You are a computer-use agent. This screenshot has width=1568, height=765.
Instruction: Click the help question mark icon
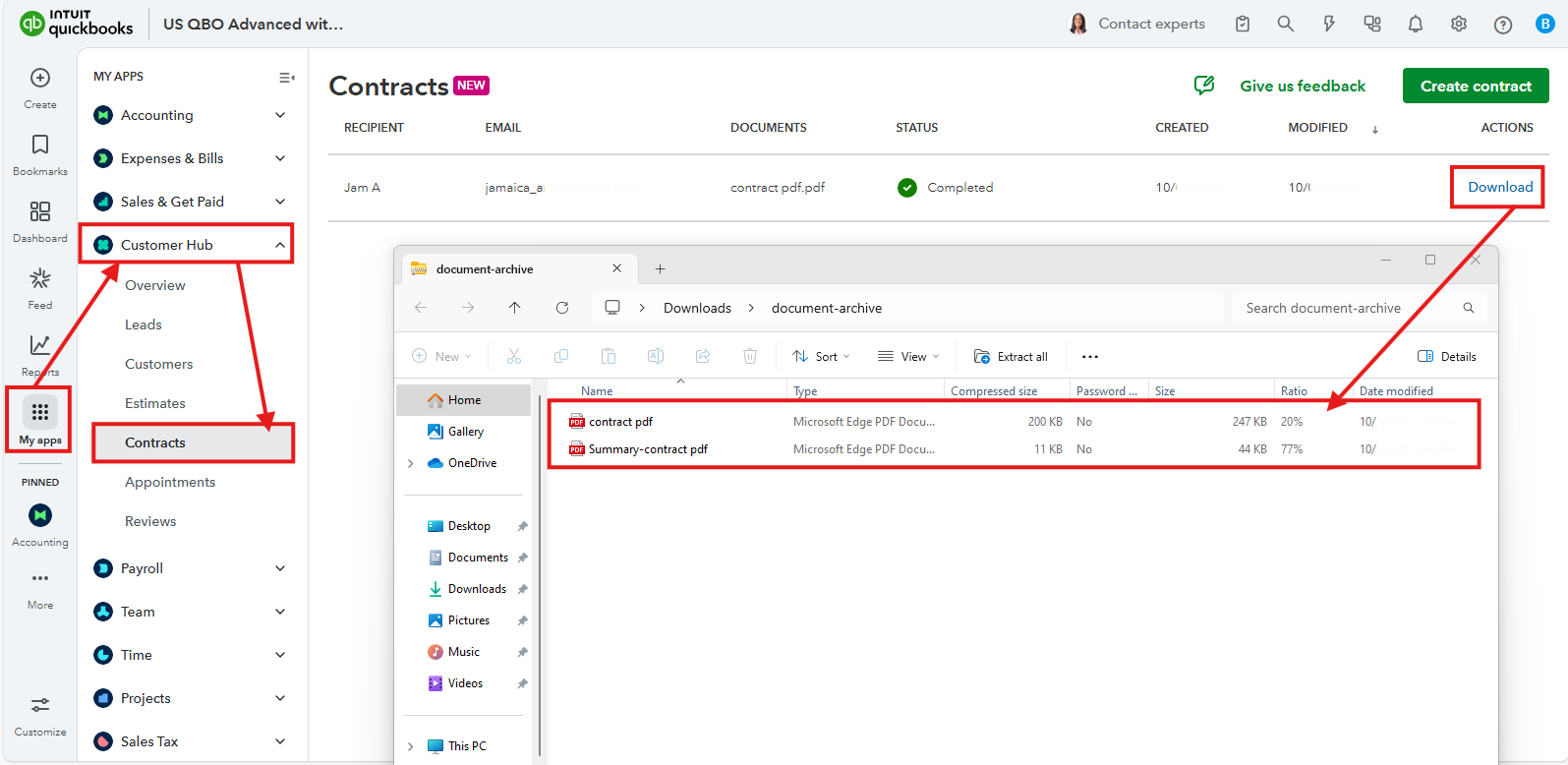tap(1502, 25)
